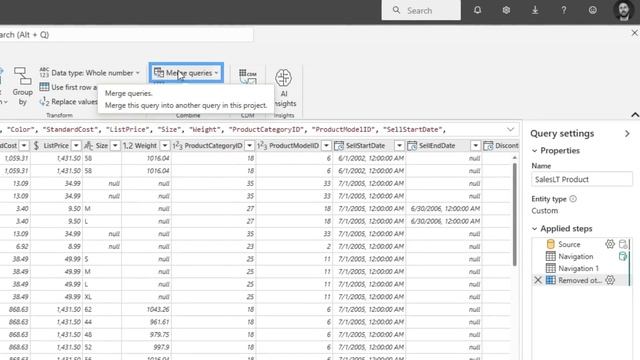640x360 pixels.
Task: Open Removed other columns settings gear
Action: tap(610, 280)
